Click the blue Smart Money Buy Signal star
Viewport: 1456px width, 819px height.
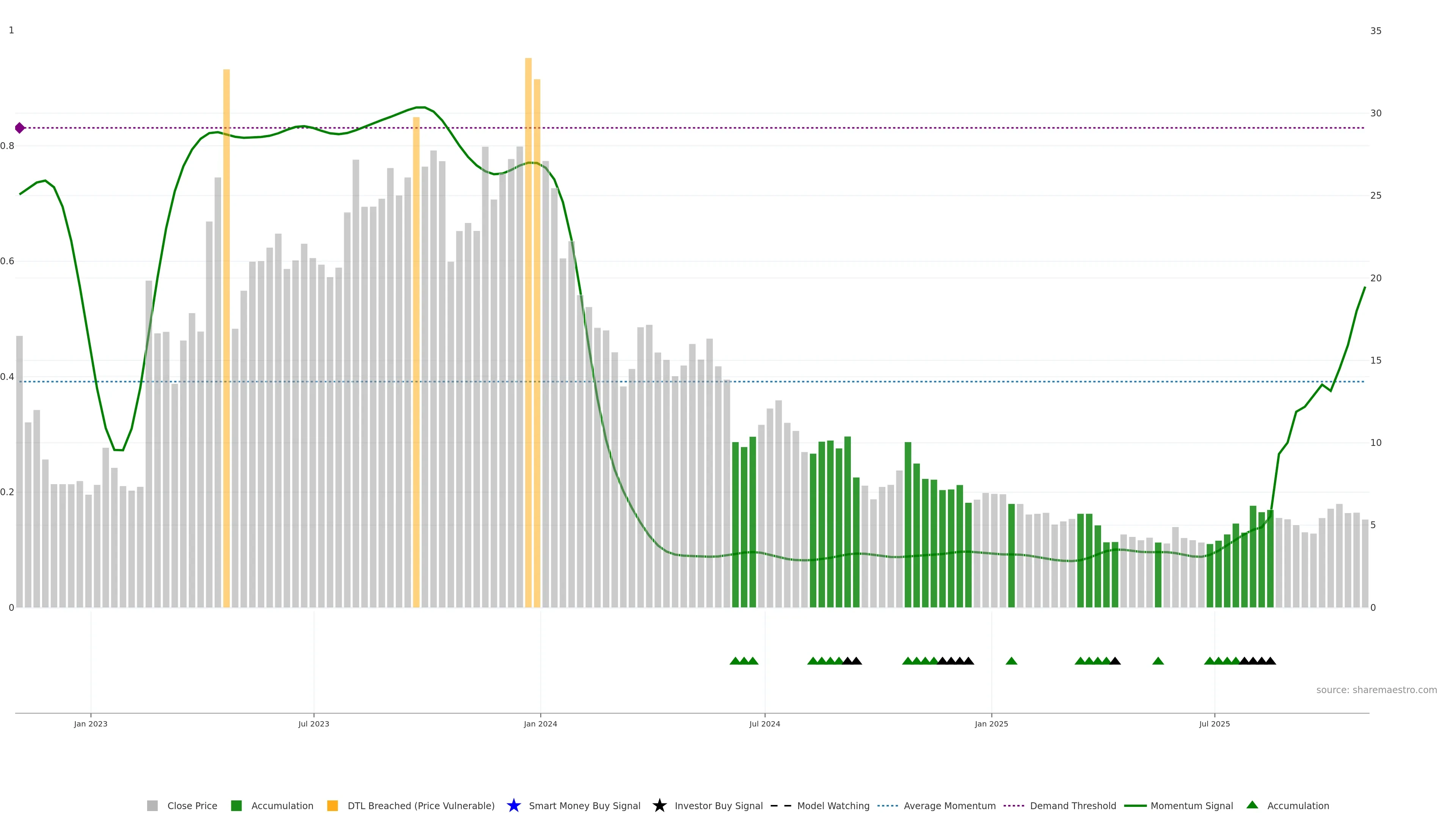pos(513,805)
